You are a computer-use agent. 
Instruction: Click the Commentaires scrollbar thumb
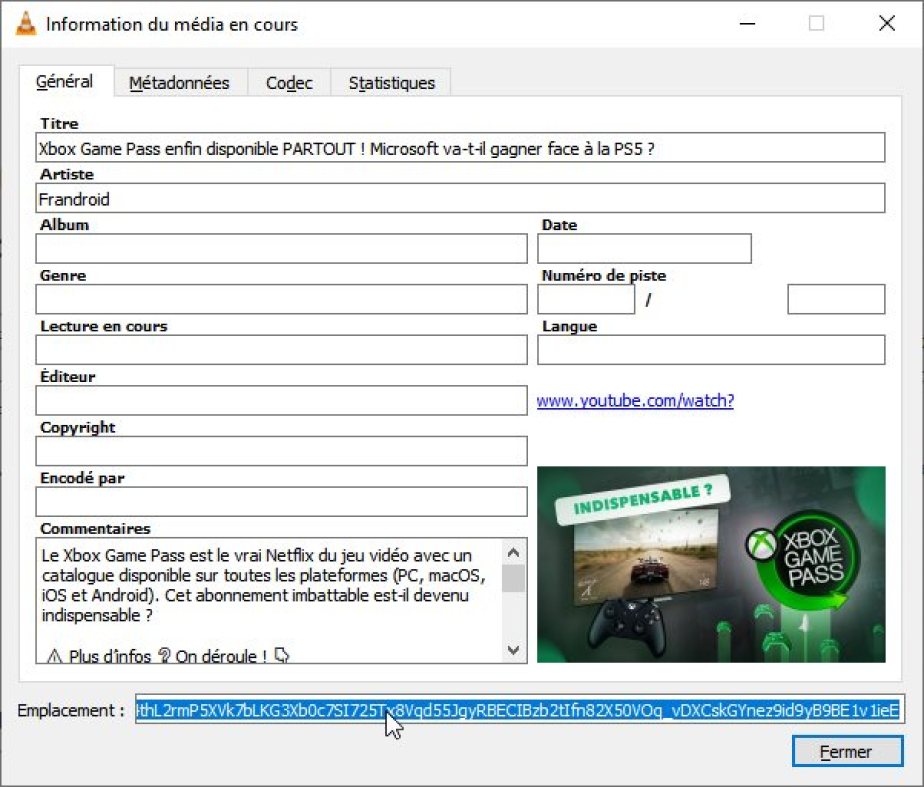coord(513,578)
